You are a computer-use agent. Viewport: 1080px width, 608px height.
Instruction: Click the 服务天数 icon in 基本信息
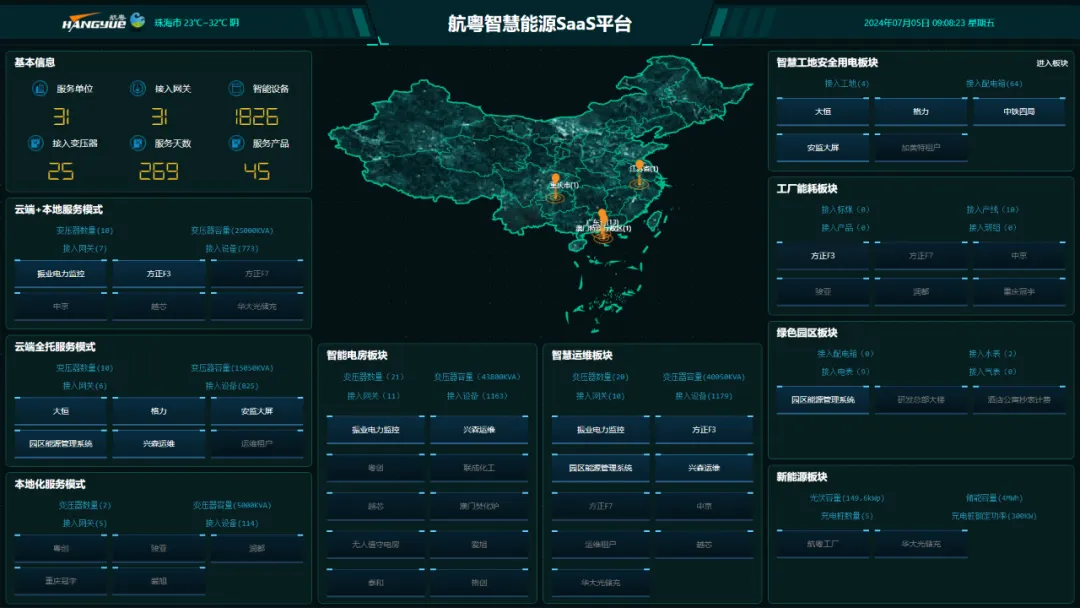(x=138, y=143)
